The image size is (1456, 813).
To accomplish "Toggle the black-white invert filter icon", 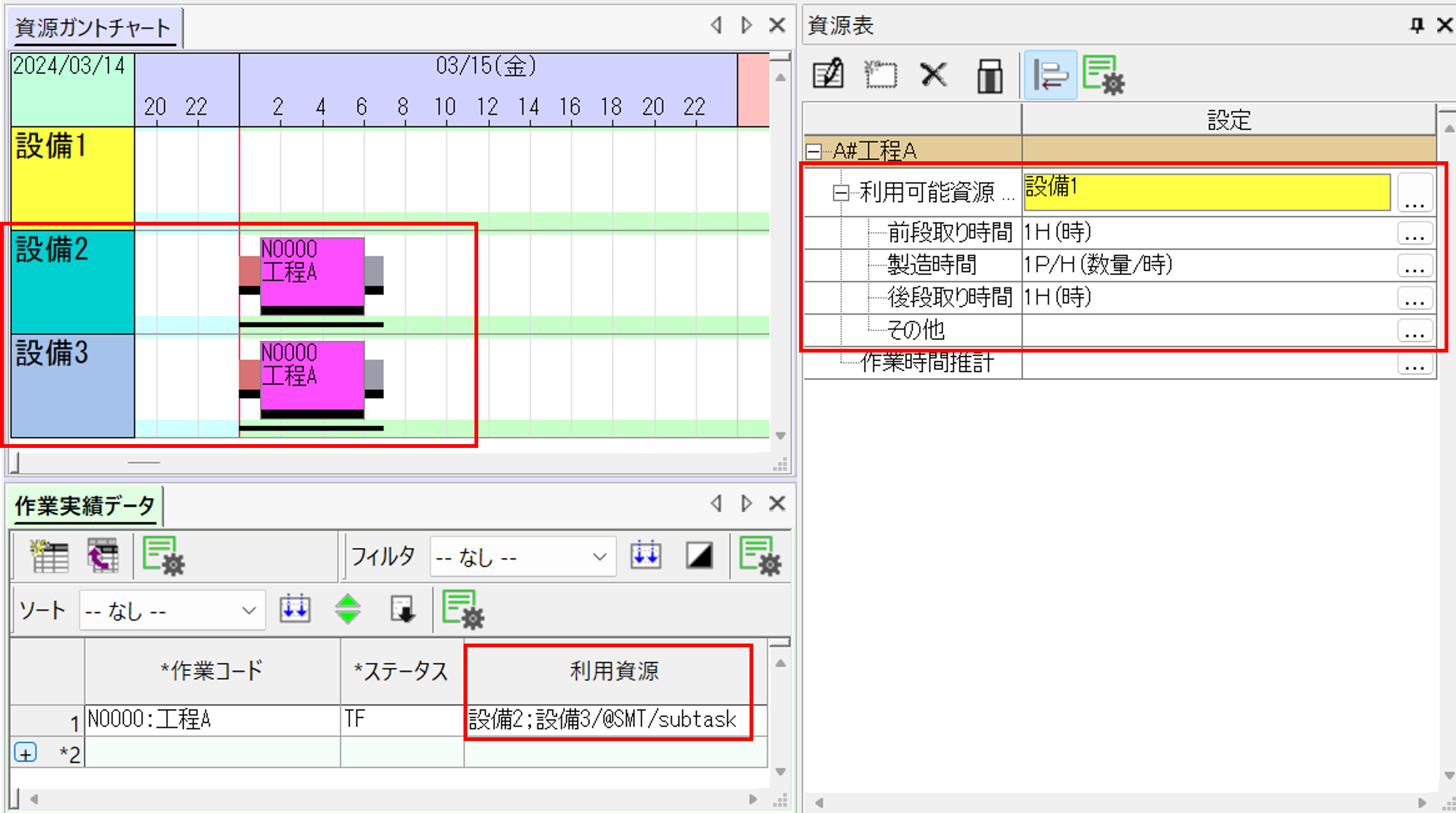I will point(699,556).
